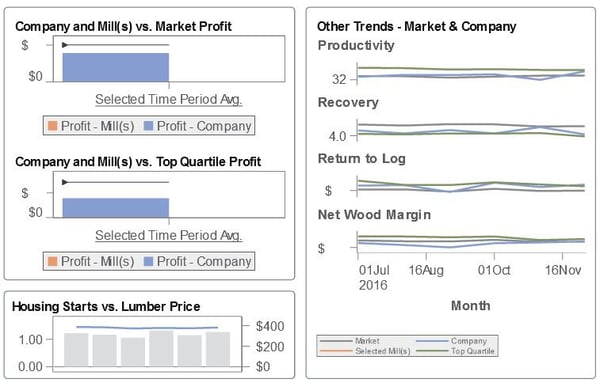Screen dimensions: 600x383
Task: Click the Selected Mill(s) legend entry
Action: [365, 351]
